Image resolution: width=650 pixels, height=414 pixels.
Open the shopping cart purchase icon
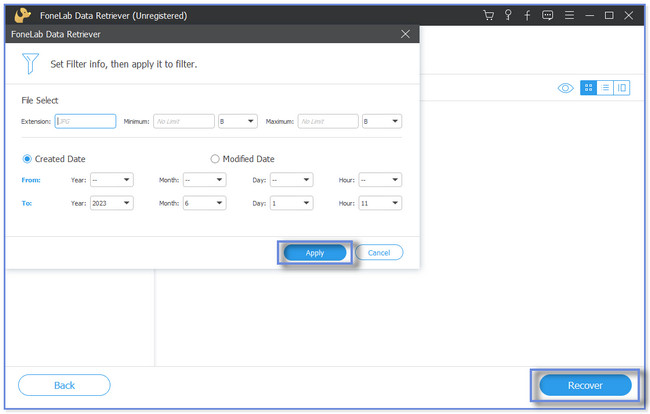[x=489, y=15]
